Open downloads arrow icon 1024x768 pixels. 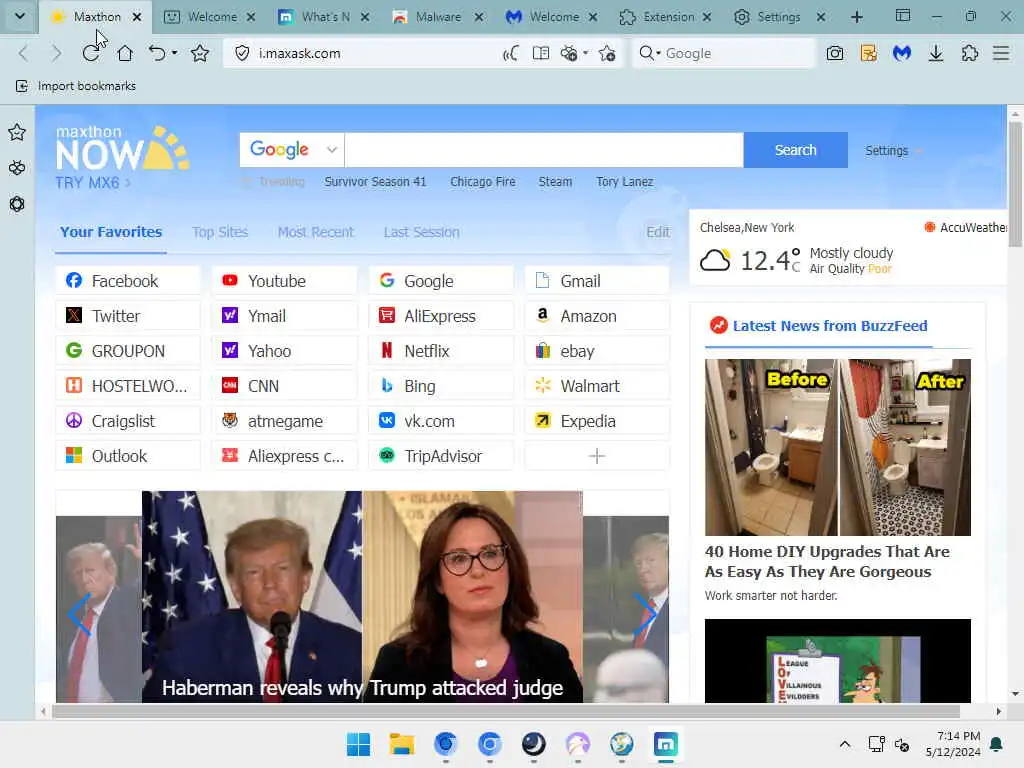tap(936, 54)
